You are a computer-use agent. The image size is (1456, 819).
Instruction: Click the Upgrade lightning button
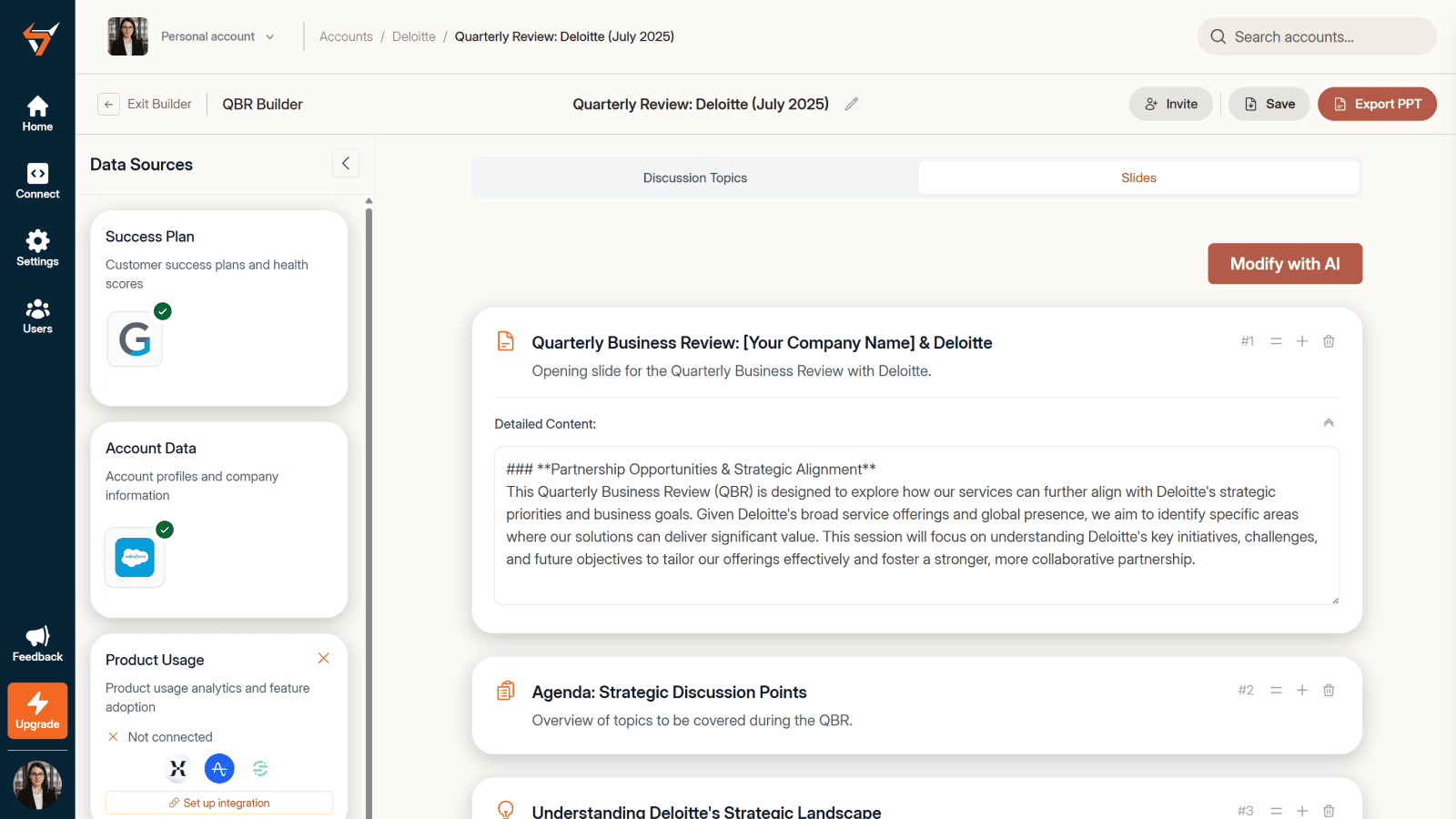37,710
